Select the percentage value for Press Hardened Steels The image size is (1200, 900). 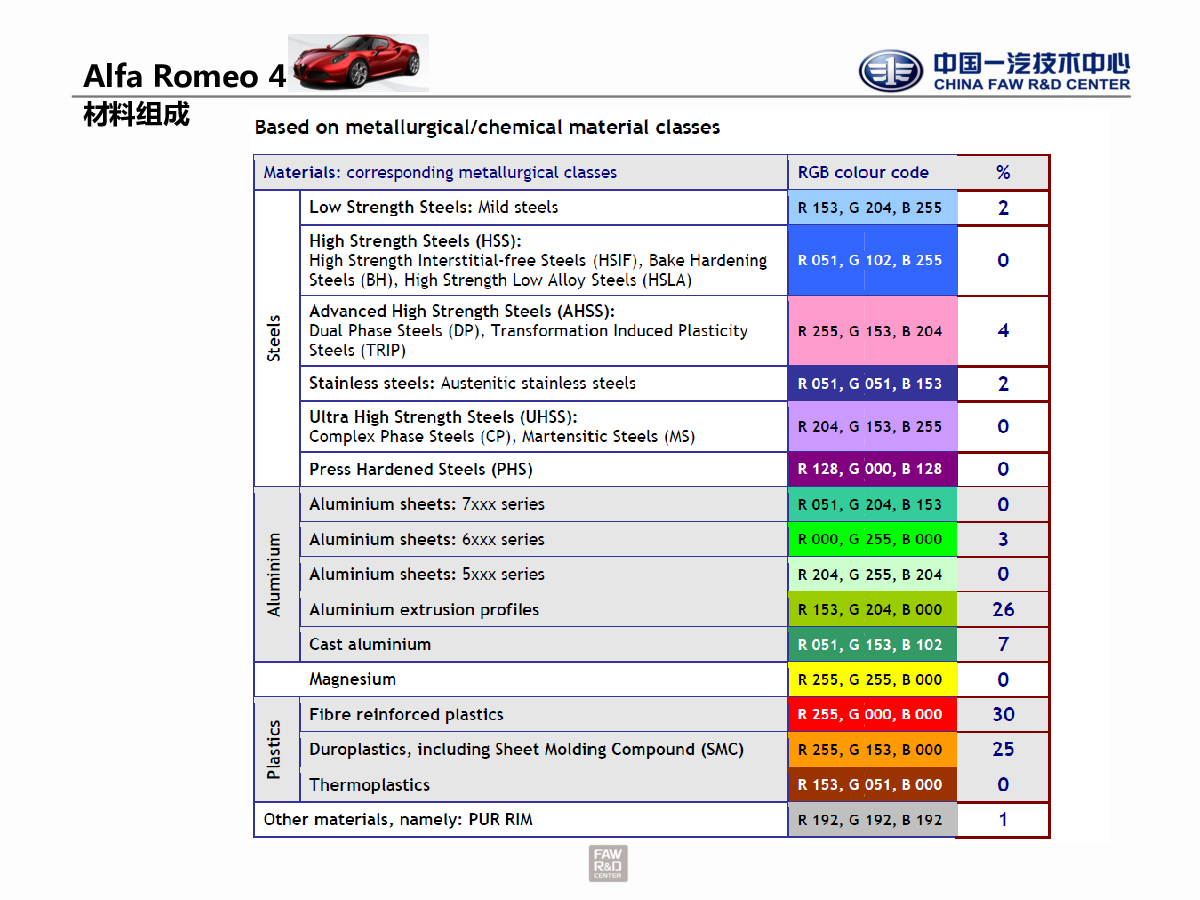coord(1003,469)
